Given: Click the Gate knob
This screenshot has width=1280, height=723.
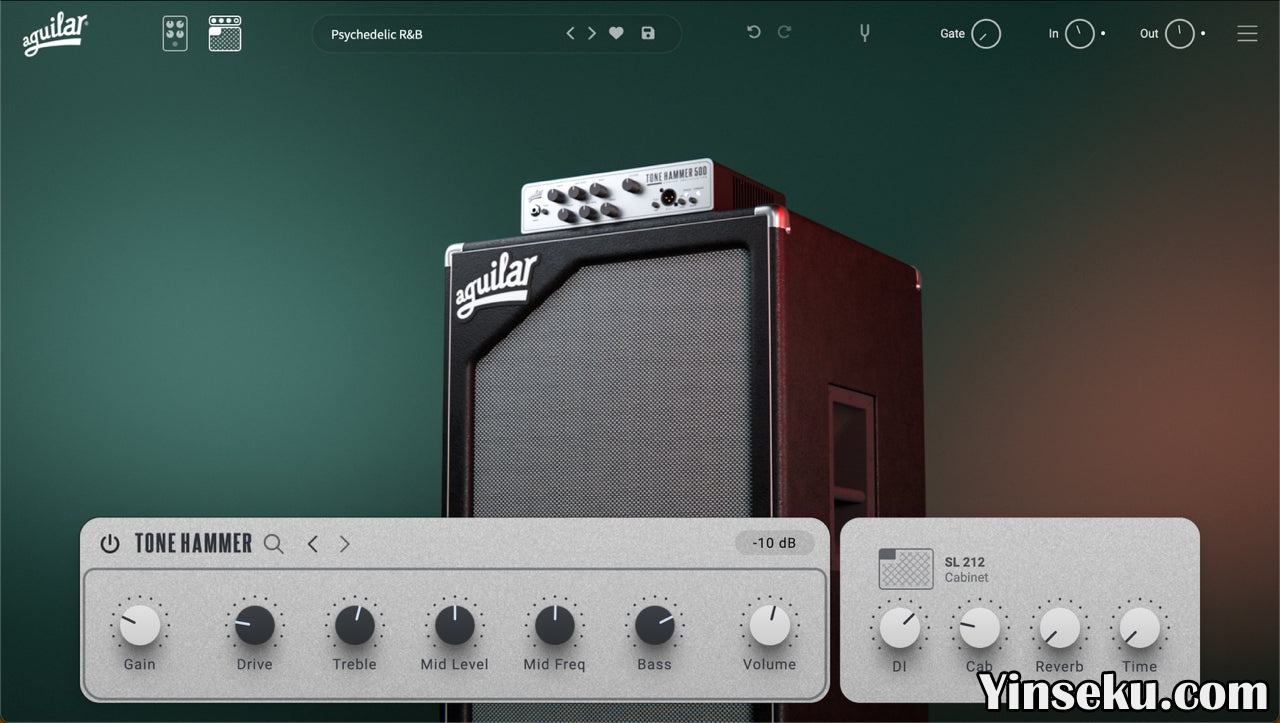Looking at the screenshot, I should pyautogui.click(x=986, y=34).
